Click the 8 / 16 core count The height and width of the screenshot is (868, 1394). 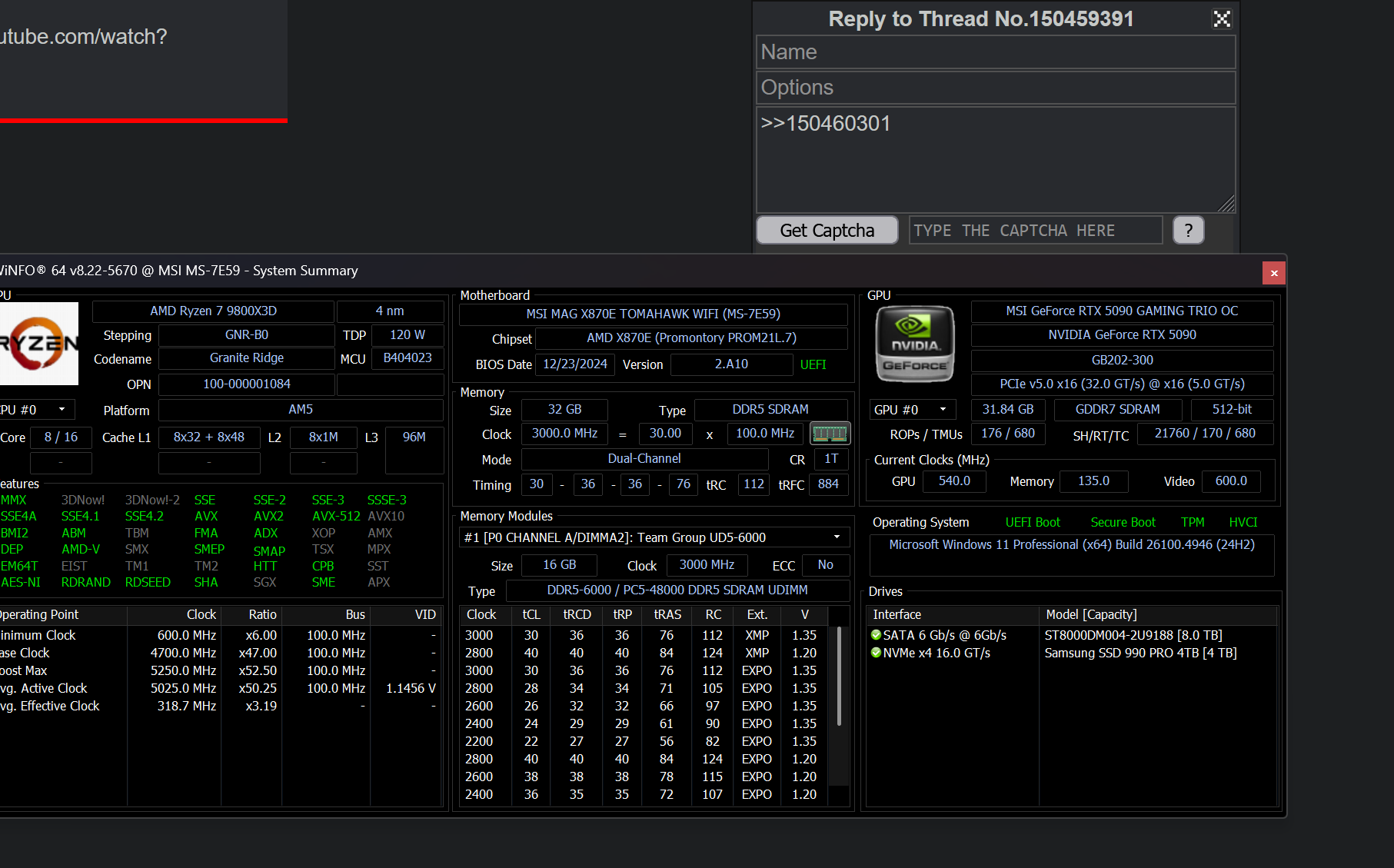click(61, 437)
